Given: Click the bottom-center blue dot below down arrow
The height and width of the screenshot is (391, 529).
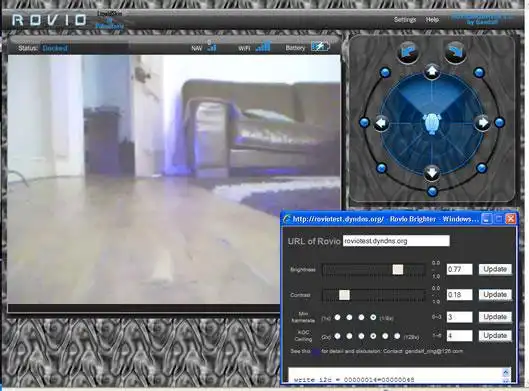Looking at the screenshot, I should pyautogui.click(x=432, y=192).
